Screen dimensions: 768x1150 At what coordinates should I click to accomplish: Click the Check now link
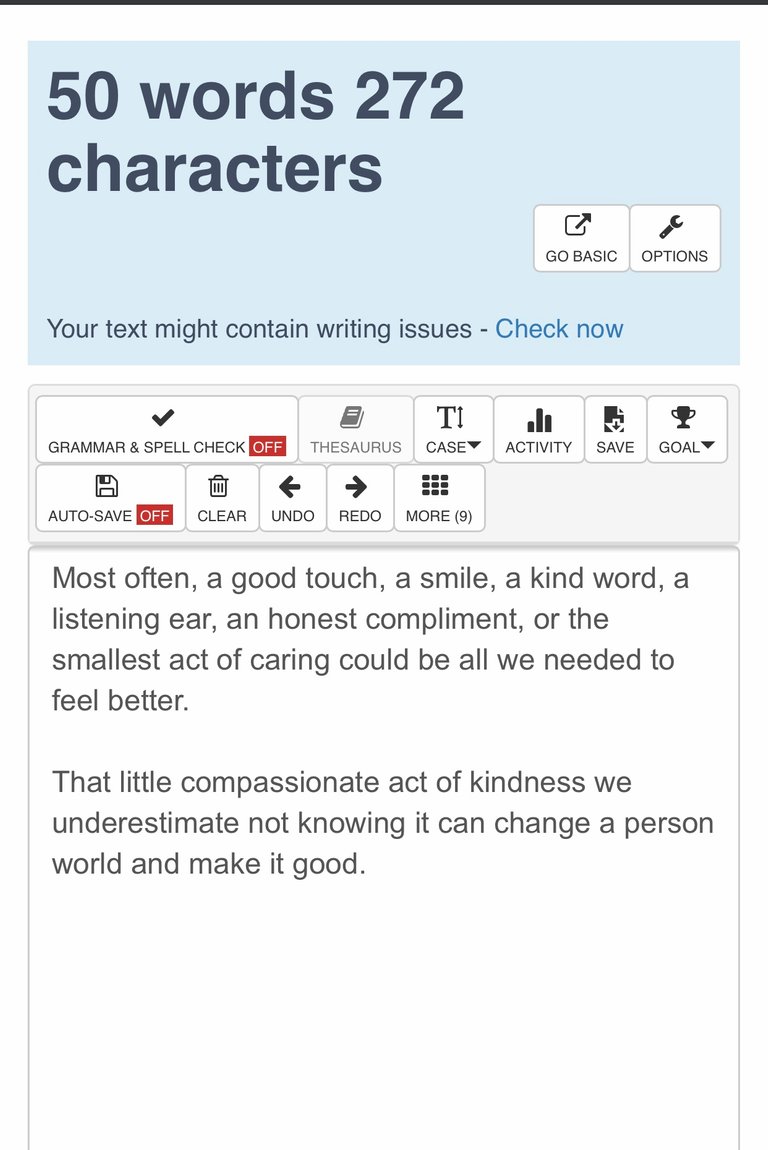559,329
